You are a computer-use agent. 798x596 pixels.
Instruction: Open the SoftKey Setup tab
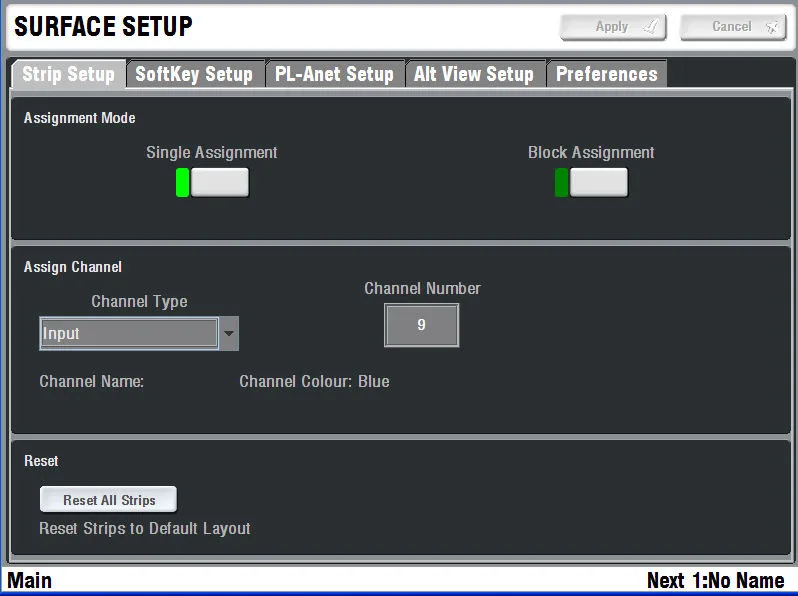coord(195,74)
